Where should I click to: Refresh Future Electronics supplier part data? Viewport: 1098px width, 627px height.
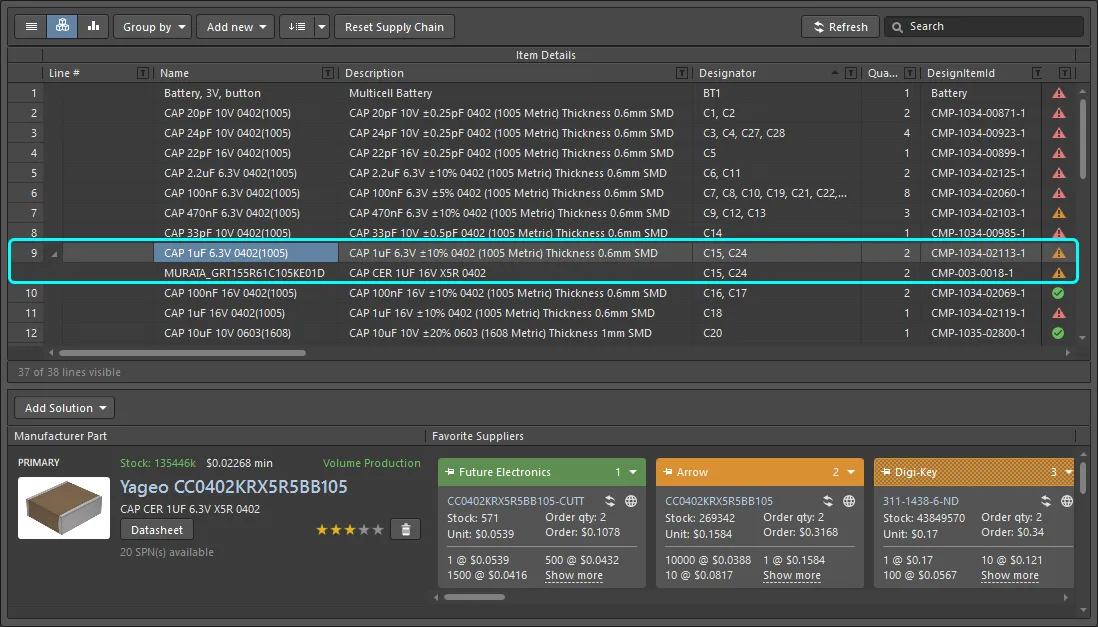[x=610, y=501]
